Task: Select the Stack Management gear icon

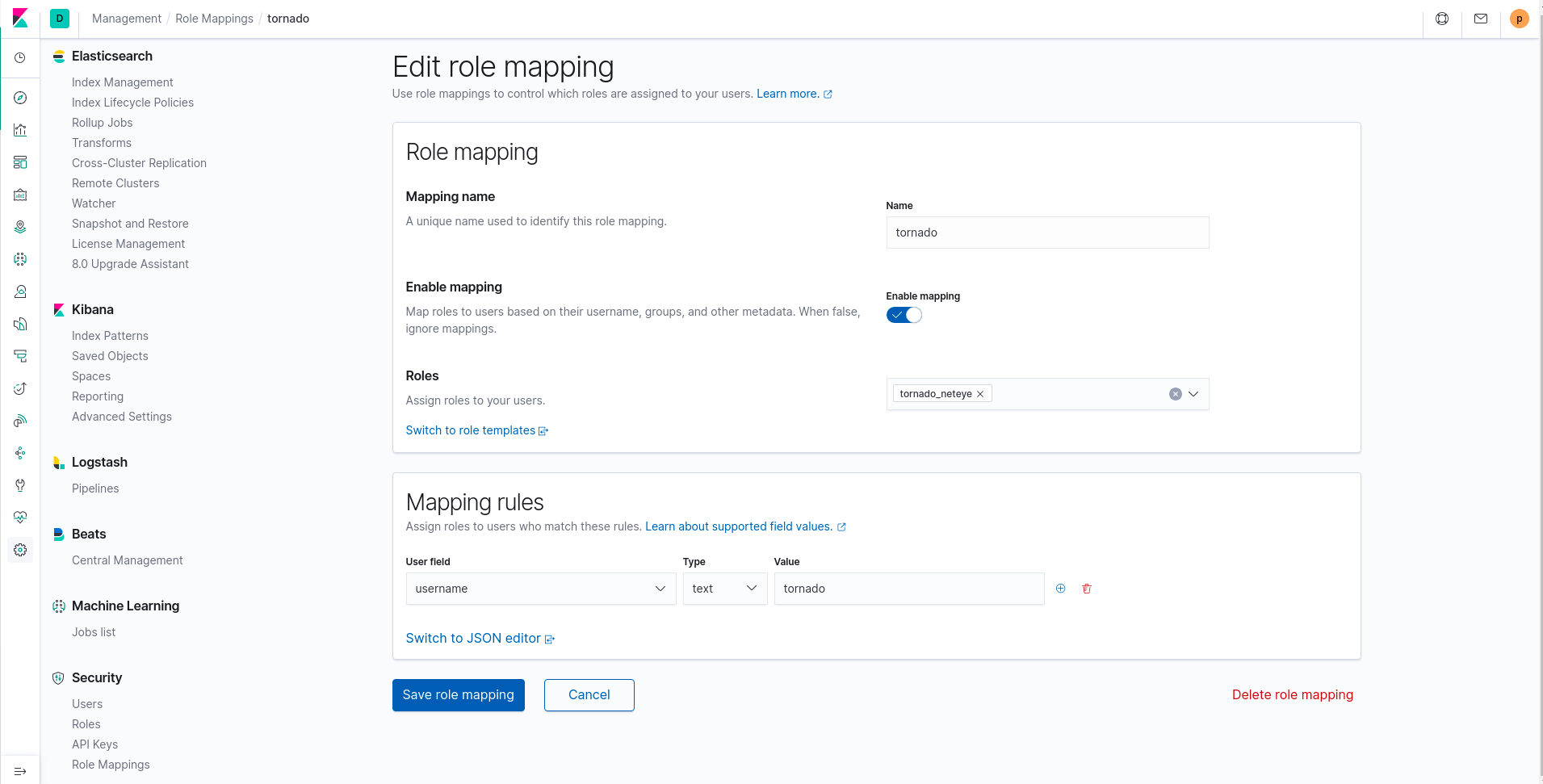Action: coord(19,550)
